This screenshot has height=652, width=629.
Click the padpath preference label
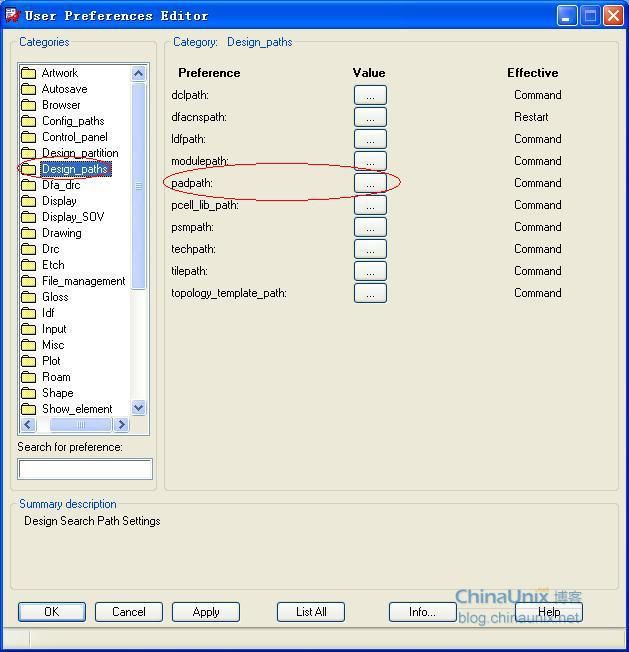[x=192, y=183]
